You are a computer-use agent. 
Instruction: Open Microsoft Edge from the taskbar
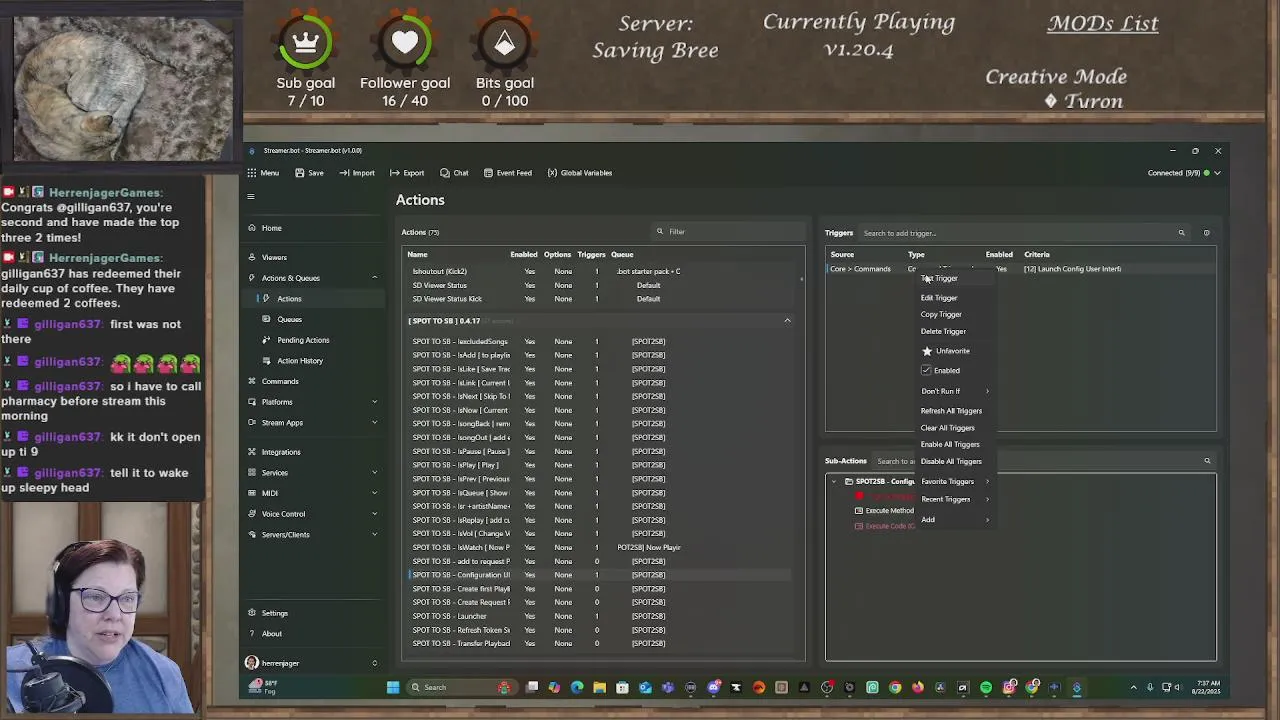tap(577, 687)
